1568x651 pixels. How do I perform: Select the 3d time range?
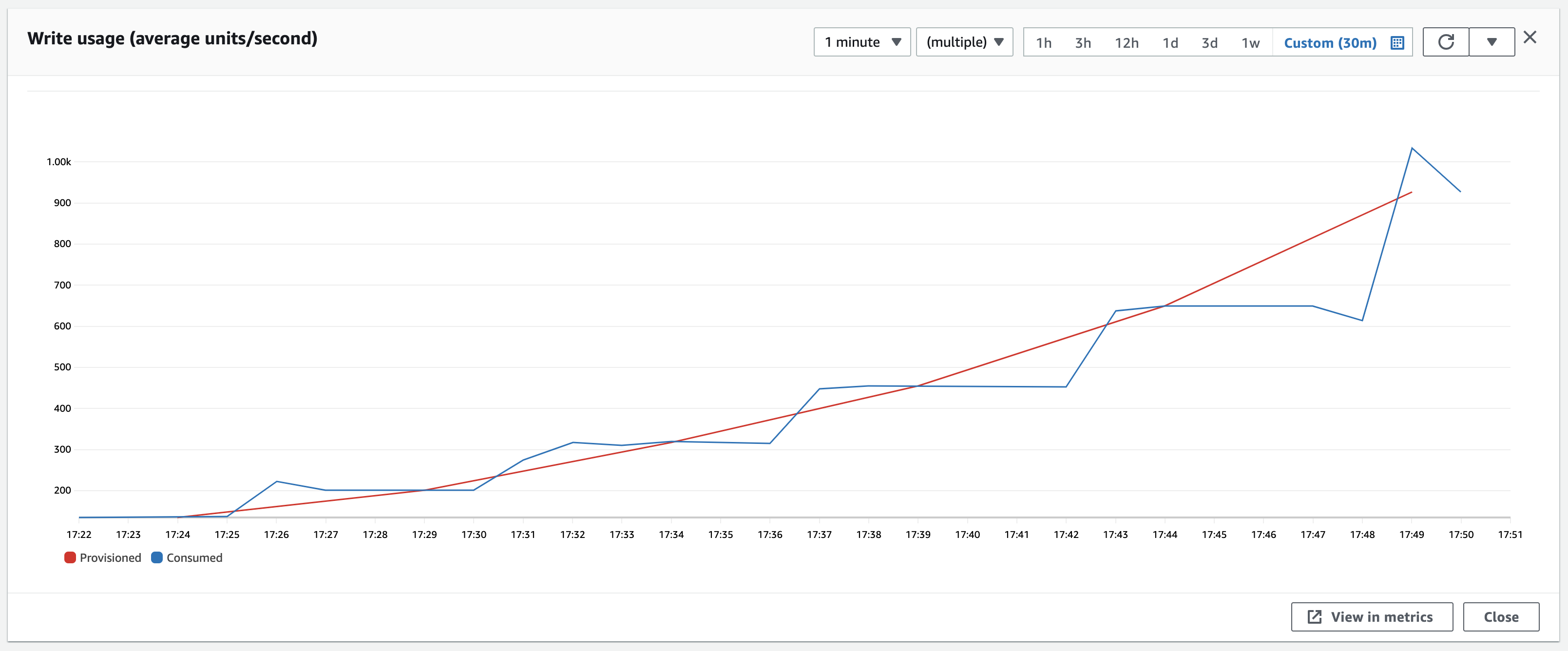click(1209, 42)
